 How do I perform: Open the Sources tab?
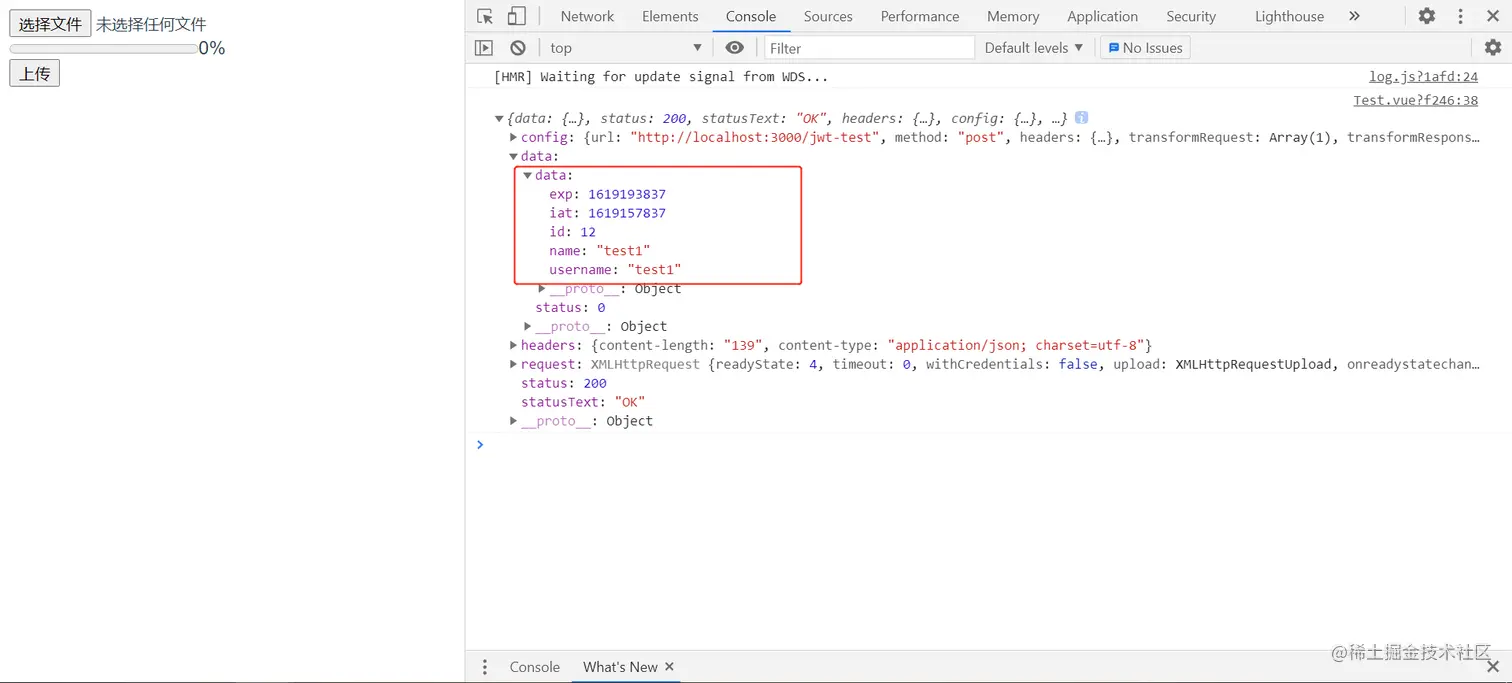click(828, 16)
